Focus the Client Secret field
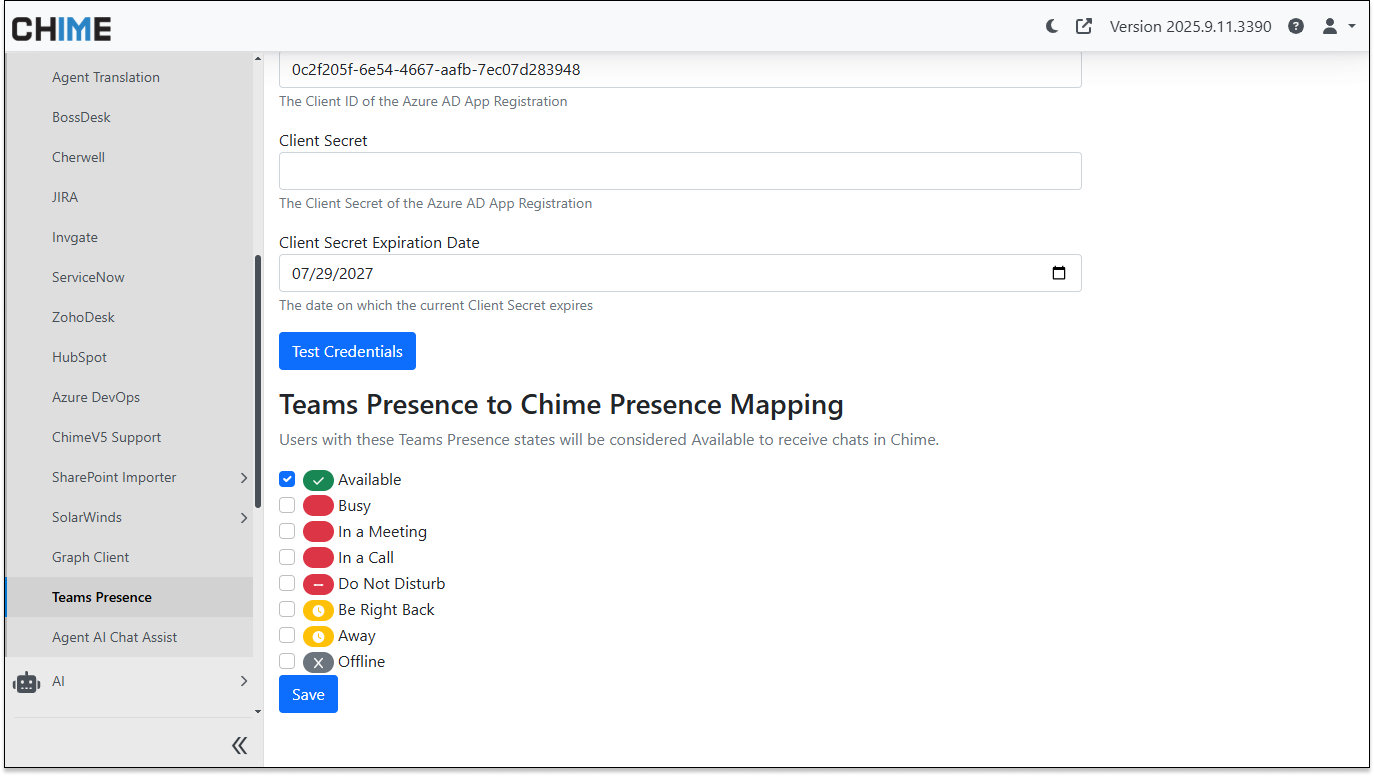 click(x=680, y=171)
